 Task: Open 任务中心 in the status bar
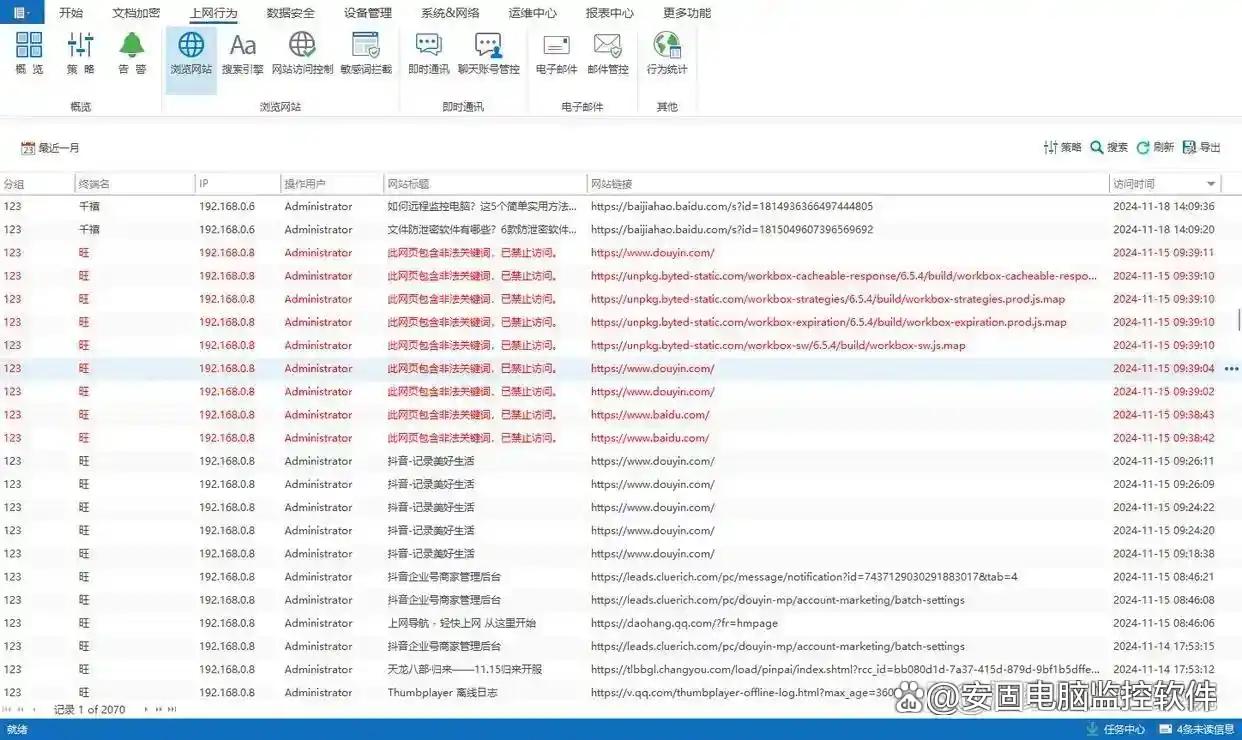point(1116,729)
